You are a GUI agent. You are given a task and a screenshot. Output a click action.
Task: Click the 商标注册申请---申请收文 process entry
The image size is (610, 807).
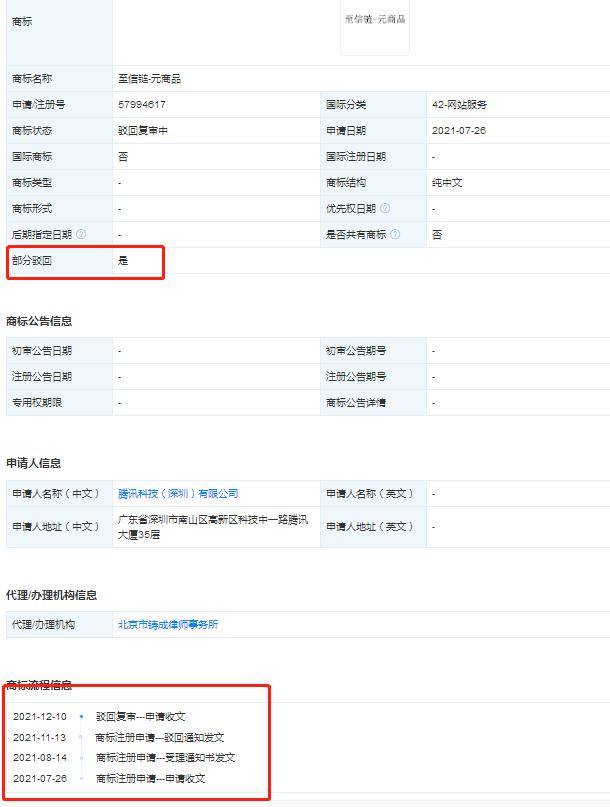[150, 778]
